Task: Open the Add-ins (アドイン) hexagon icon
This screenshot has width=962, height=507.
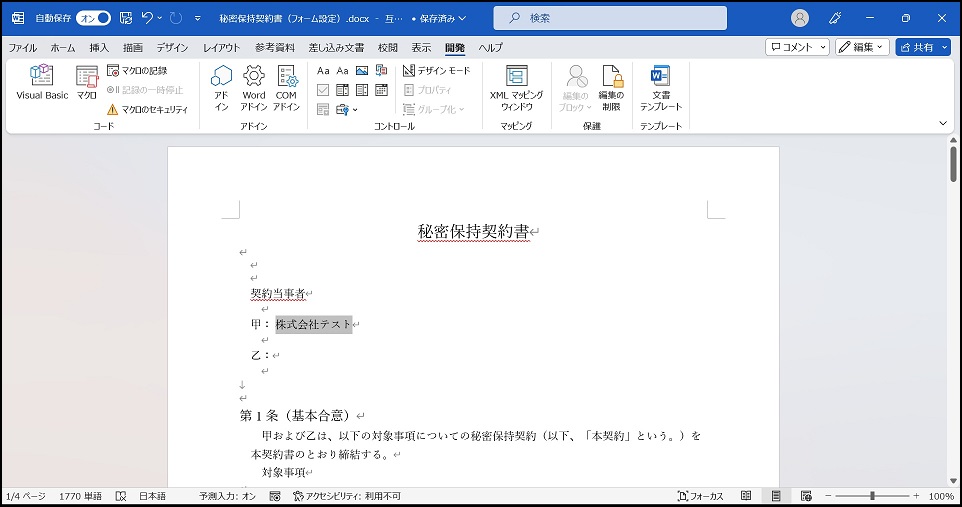Action: (221, 88)
